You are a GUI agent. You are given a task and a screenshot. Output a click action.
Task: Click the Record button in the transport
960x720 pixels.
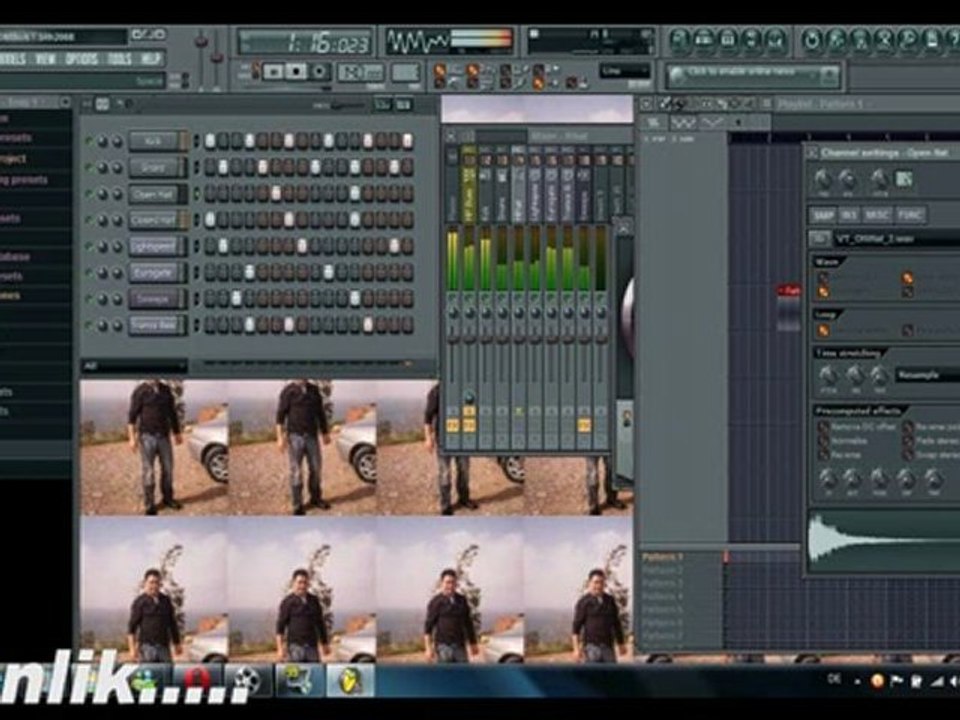320,72
